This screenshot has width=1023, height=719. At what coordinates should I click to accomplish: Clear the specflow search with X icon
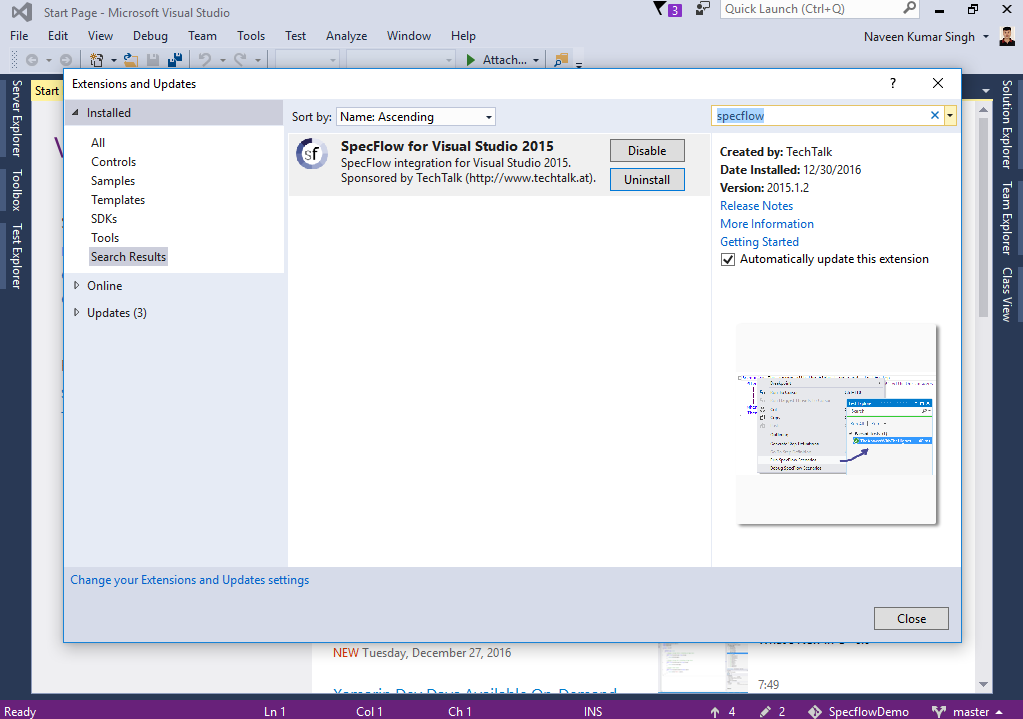coord(934,115)
